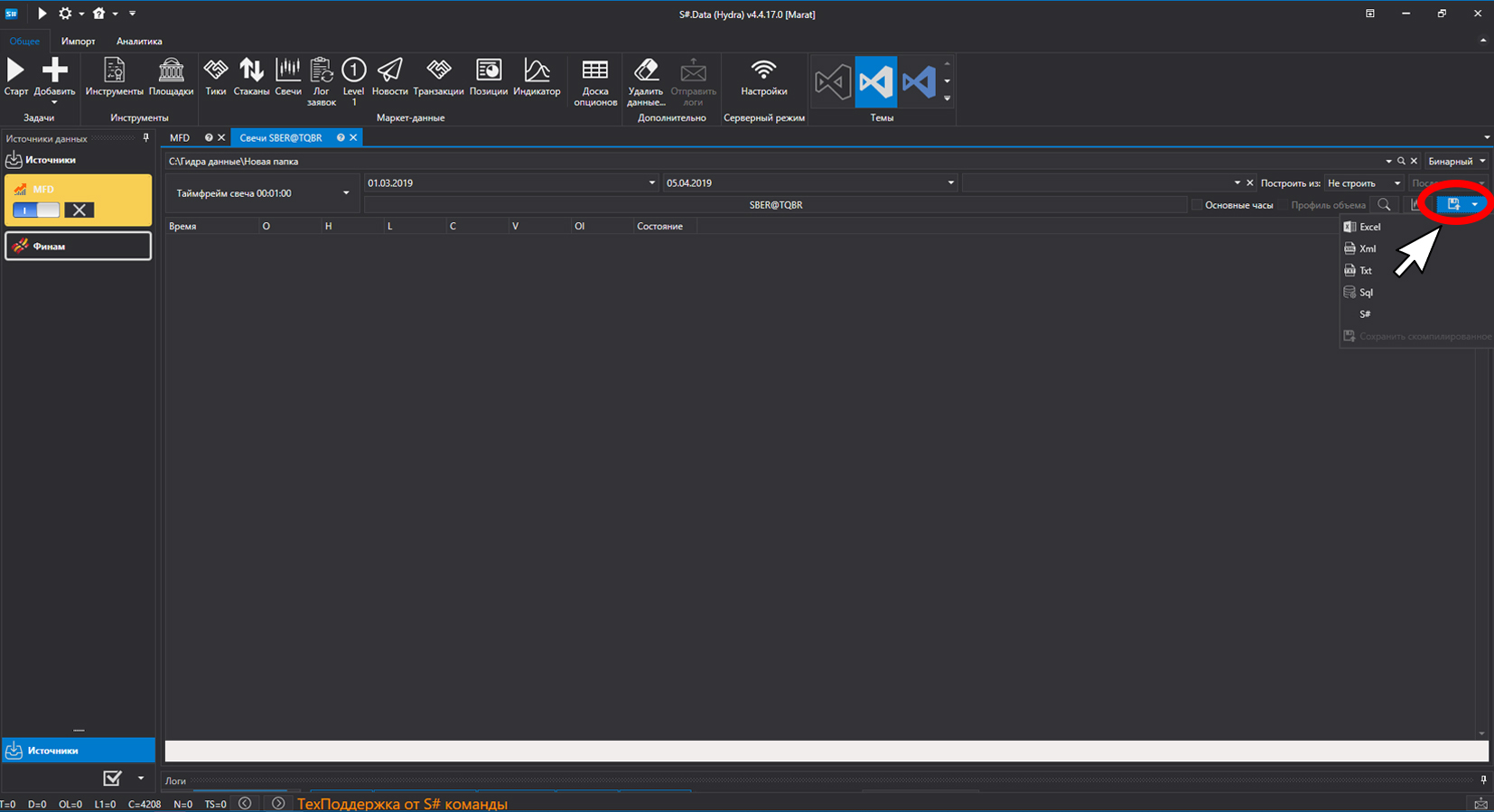The width and height of the screenshot is (1494, 812).
Task: Select the first dark Visual Studio theme
Action: 833,82
